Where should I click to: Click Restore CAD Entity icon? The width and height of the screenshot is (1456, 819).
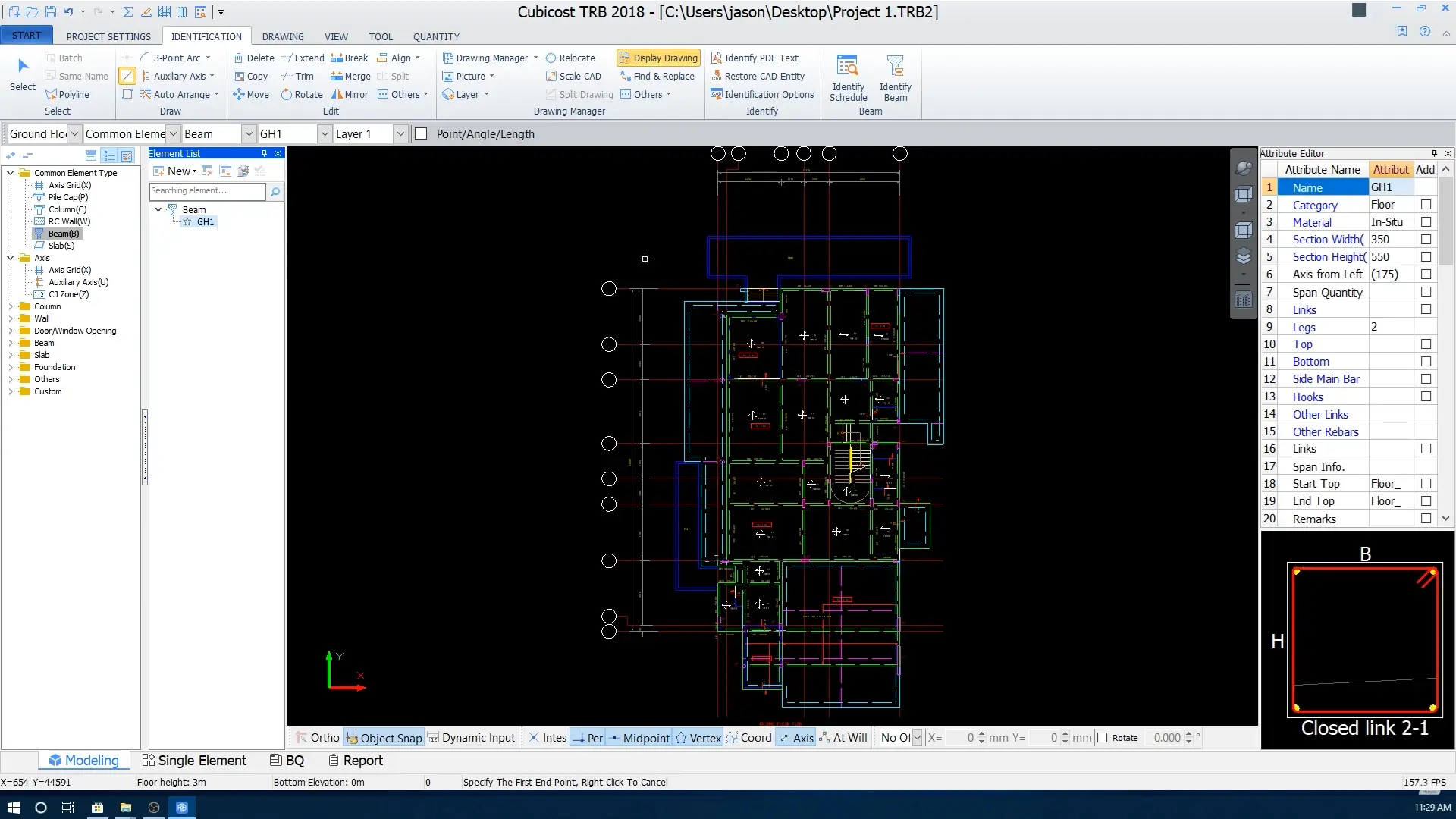pos(758,76)
